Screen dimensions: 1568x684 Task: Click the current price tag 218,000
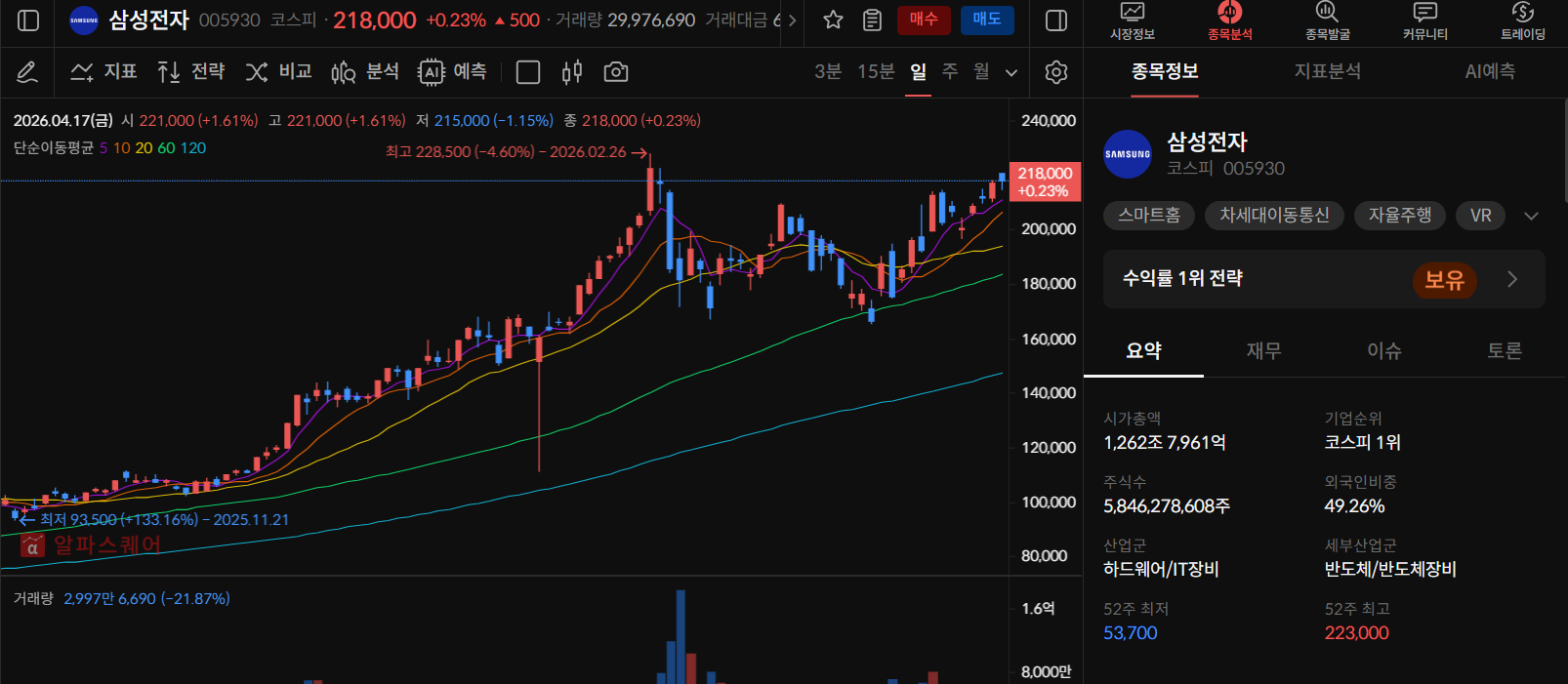[x=1045, y=181]
